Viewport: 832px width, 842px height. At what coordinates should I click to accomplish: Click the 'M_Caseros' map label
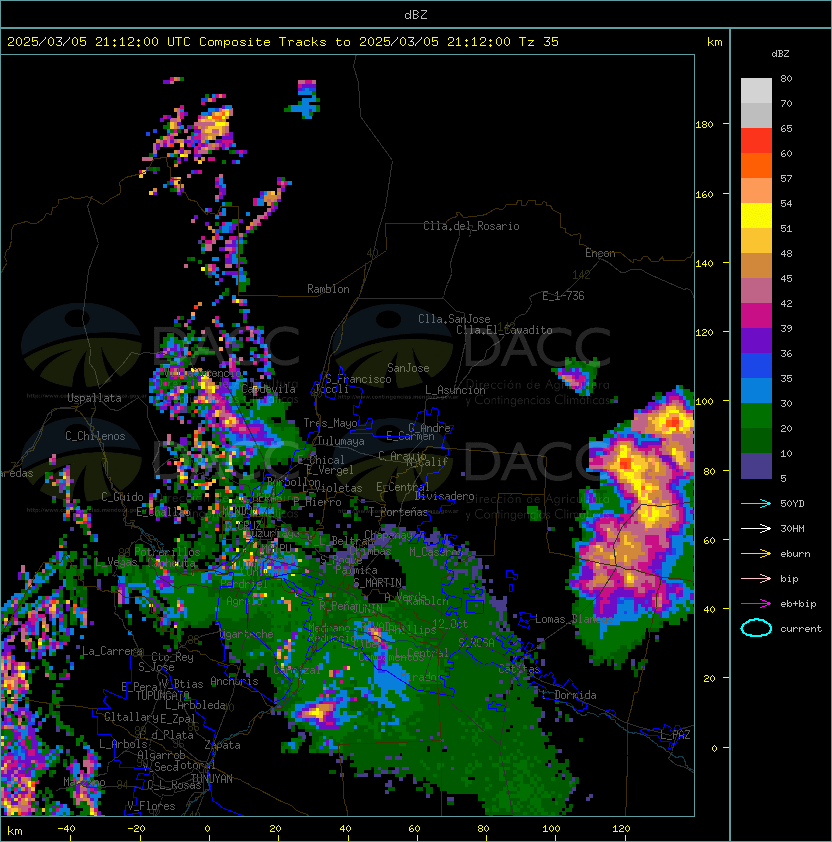tap(436, 552)
